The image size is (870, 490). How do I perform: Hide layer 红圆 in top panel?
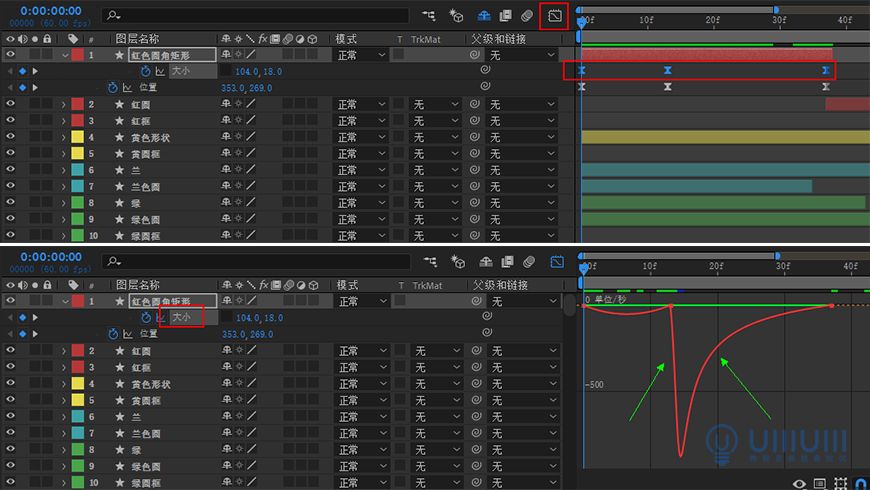point(10,104)
